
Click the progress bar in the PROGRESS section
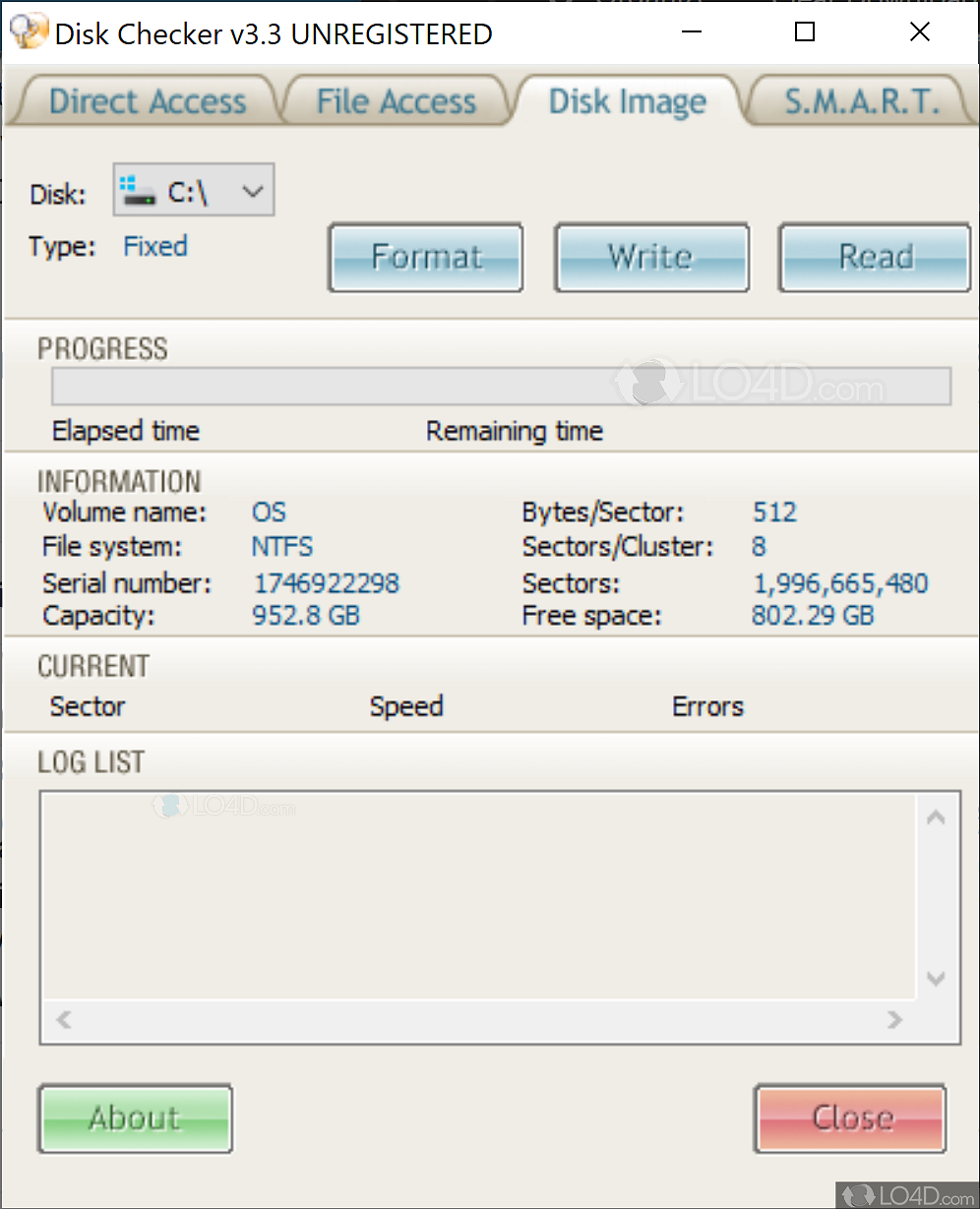(501, 386)
